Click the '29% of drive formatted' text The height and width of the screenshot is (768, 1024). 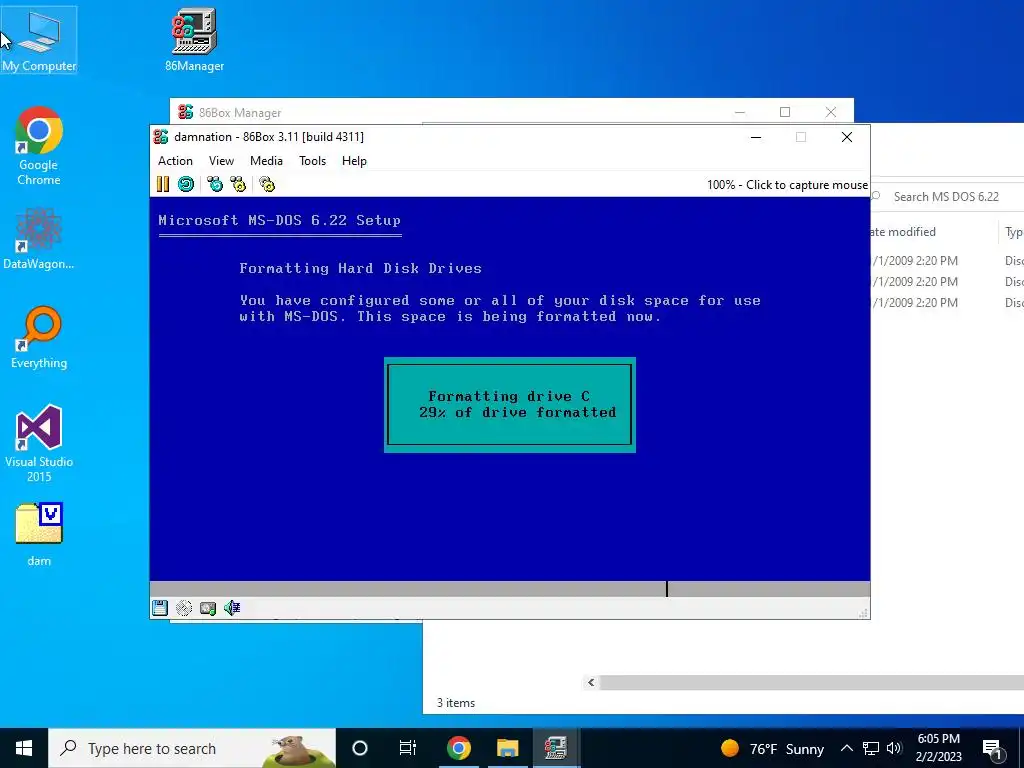tap(517, 413)
